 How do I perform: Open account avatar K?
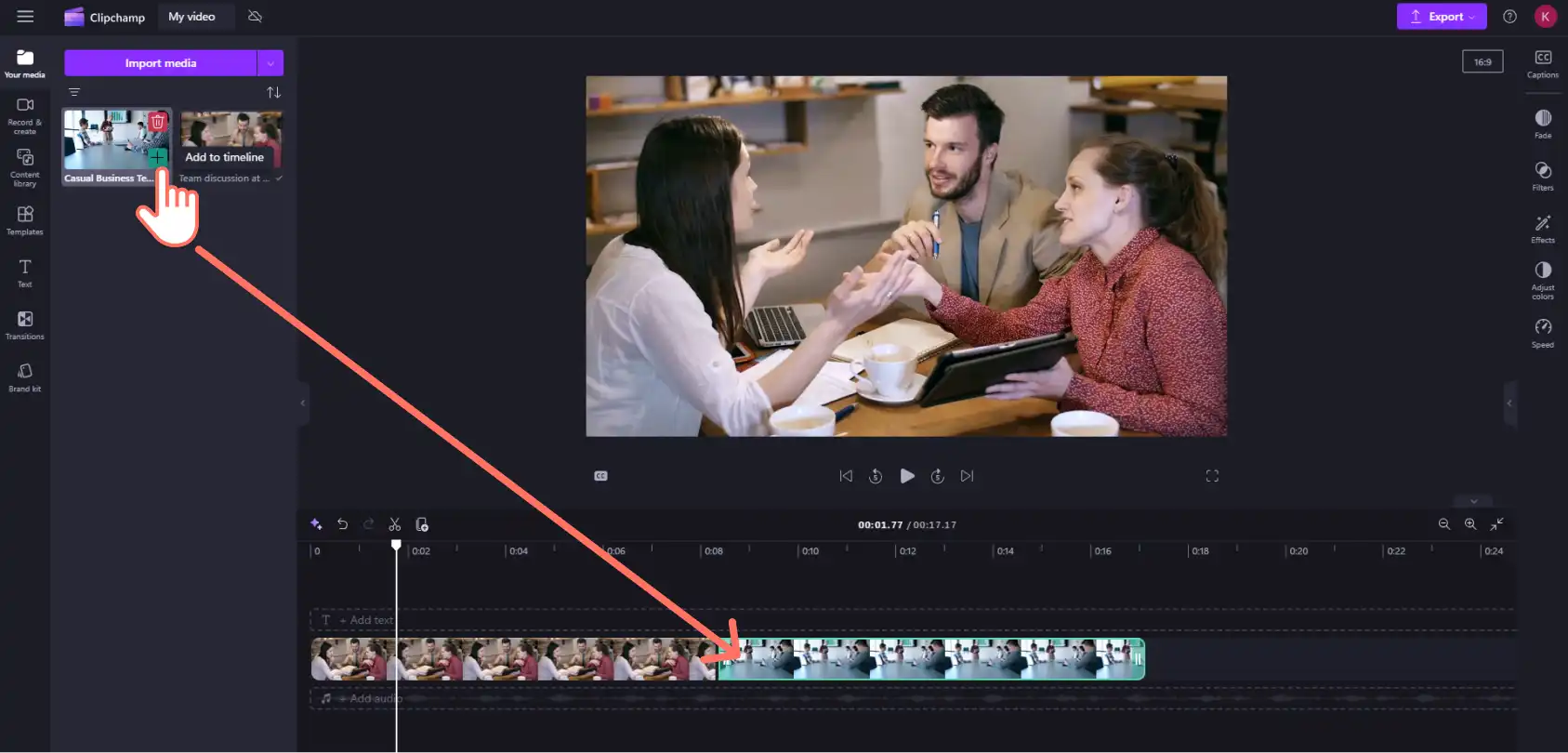point(1545,17)
